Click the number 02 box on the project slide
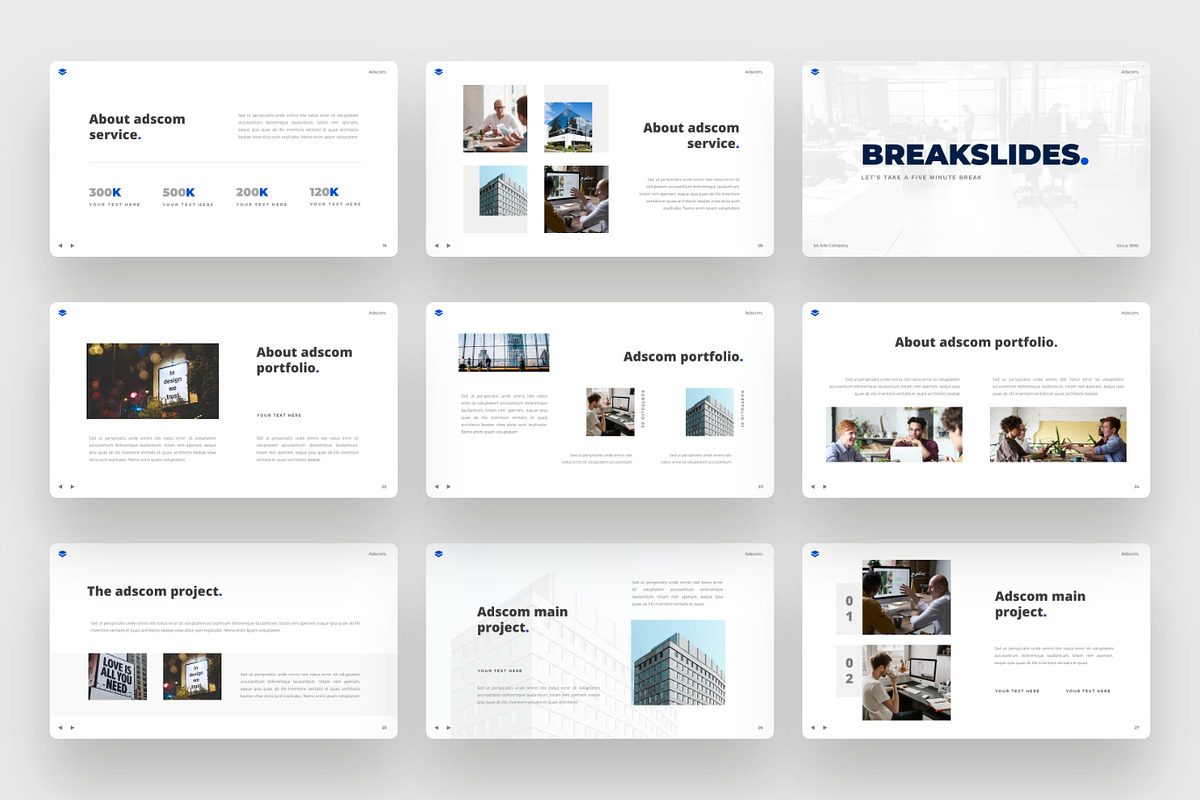Image resolution: width=1200 pixels, height=800 pixels. click(x=849, y=670)
